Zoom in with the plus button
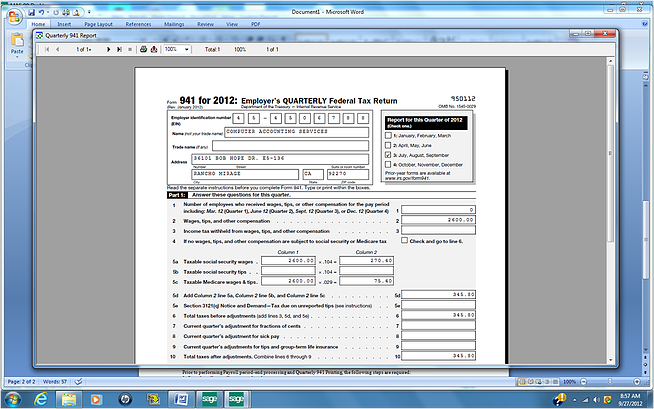Screen dimensions: 654x409 coord(637,381)
